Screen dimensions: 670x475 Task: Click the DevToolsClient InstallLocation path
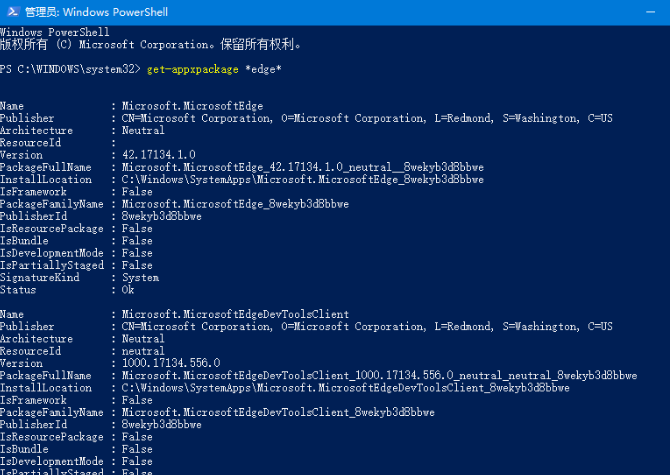(346, 388)
